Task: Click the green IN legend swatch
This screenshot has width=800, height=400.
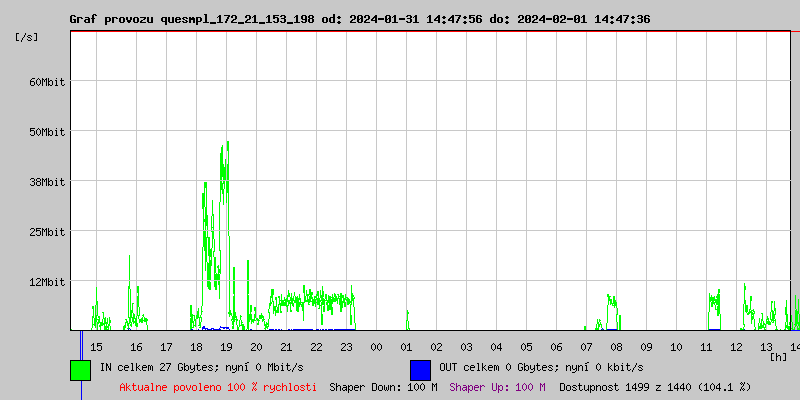Action: coord(80,370)
